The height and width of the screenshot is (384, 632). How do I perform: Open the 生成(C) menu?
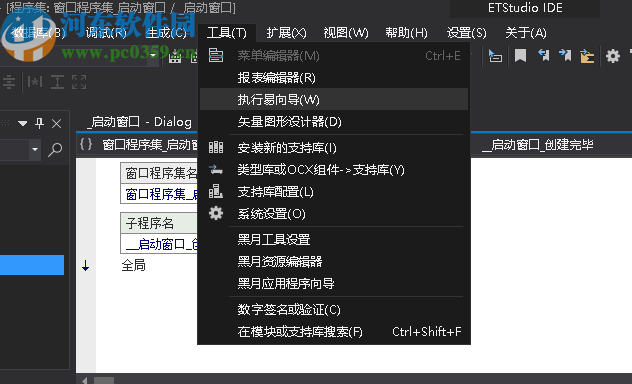166,33
